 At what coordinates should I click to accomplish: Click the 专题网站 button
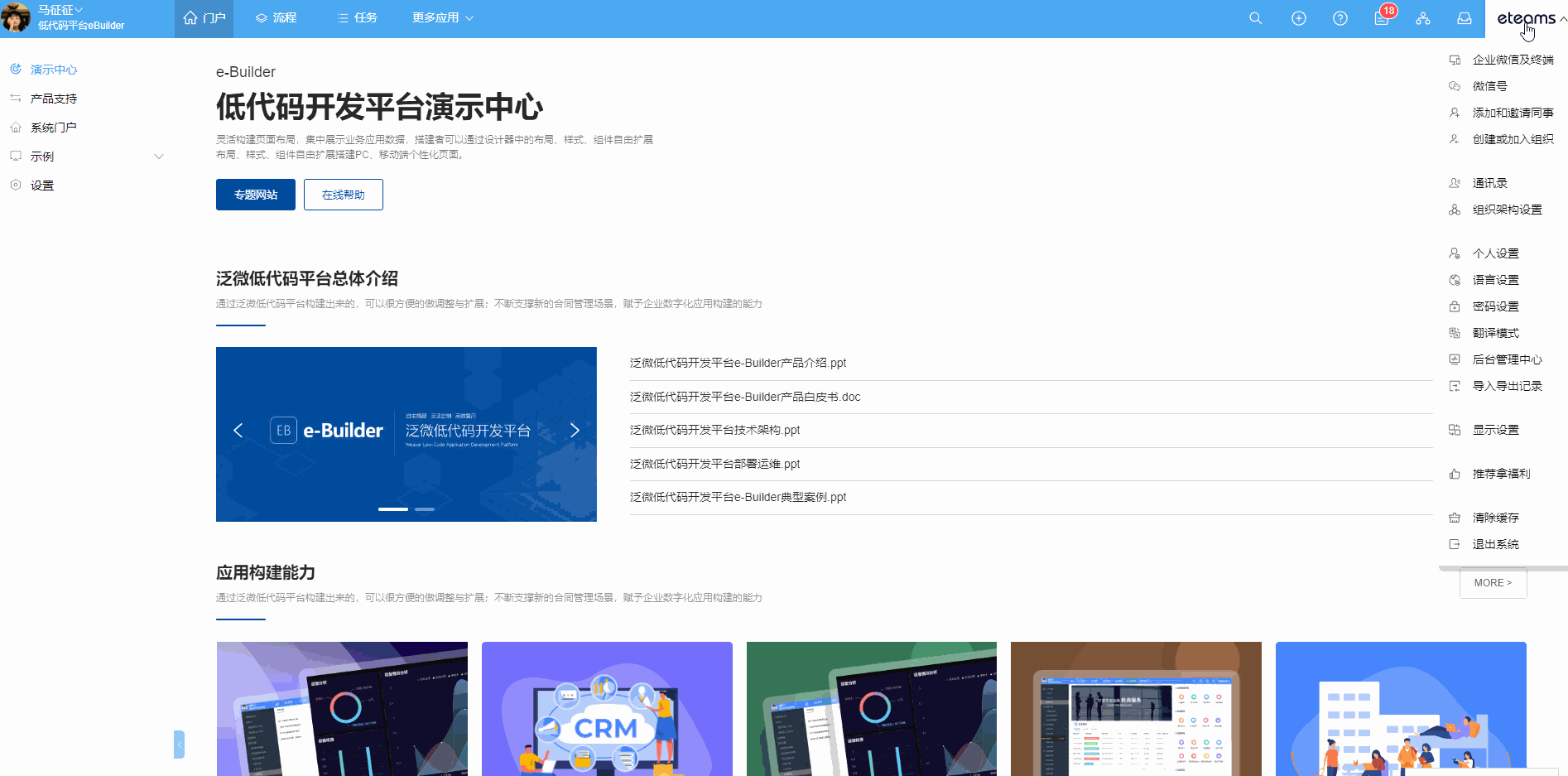click(256, 195)
